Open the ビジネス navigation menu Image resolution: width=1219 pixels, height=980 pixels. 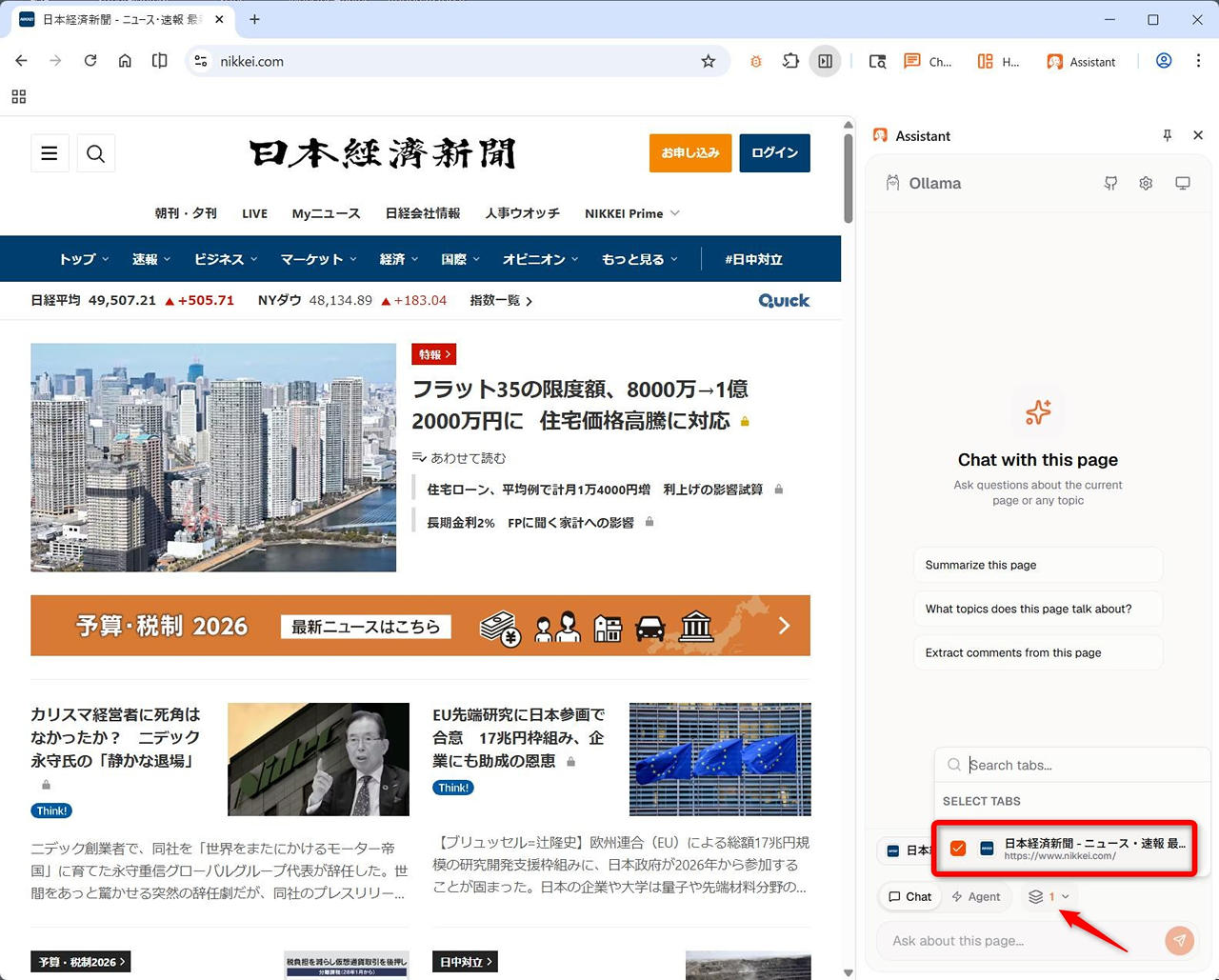click(x=226, y=259)
